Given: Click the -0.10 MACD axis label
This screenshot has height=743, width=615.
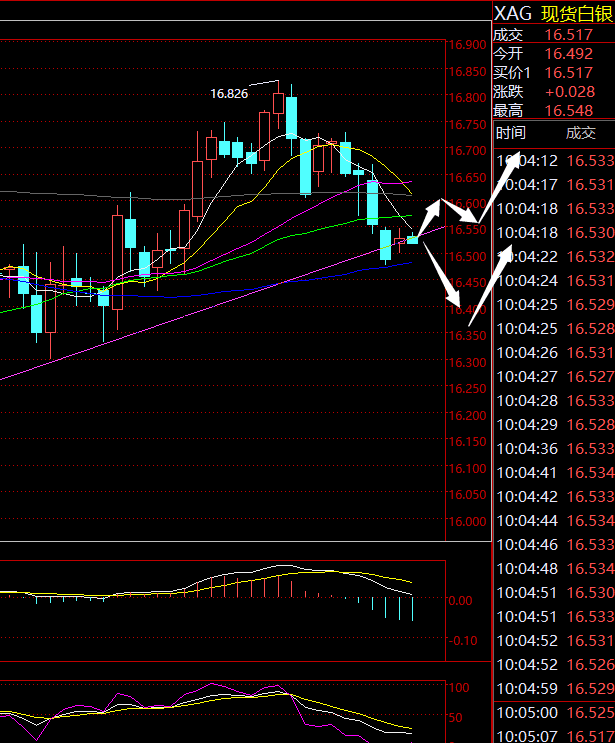Looking at the screenshot, I should click(463, 641).
